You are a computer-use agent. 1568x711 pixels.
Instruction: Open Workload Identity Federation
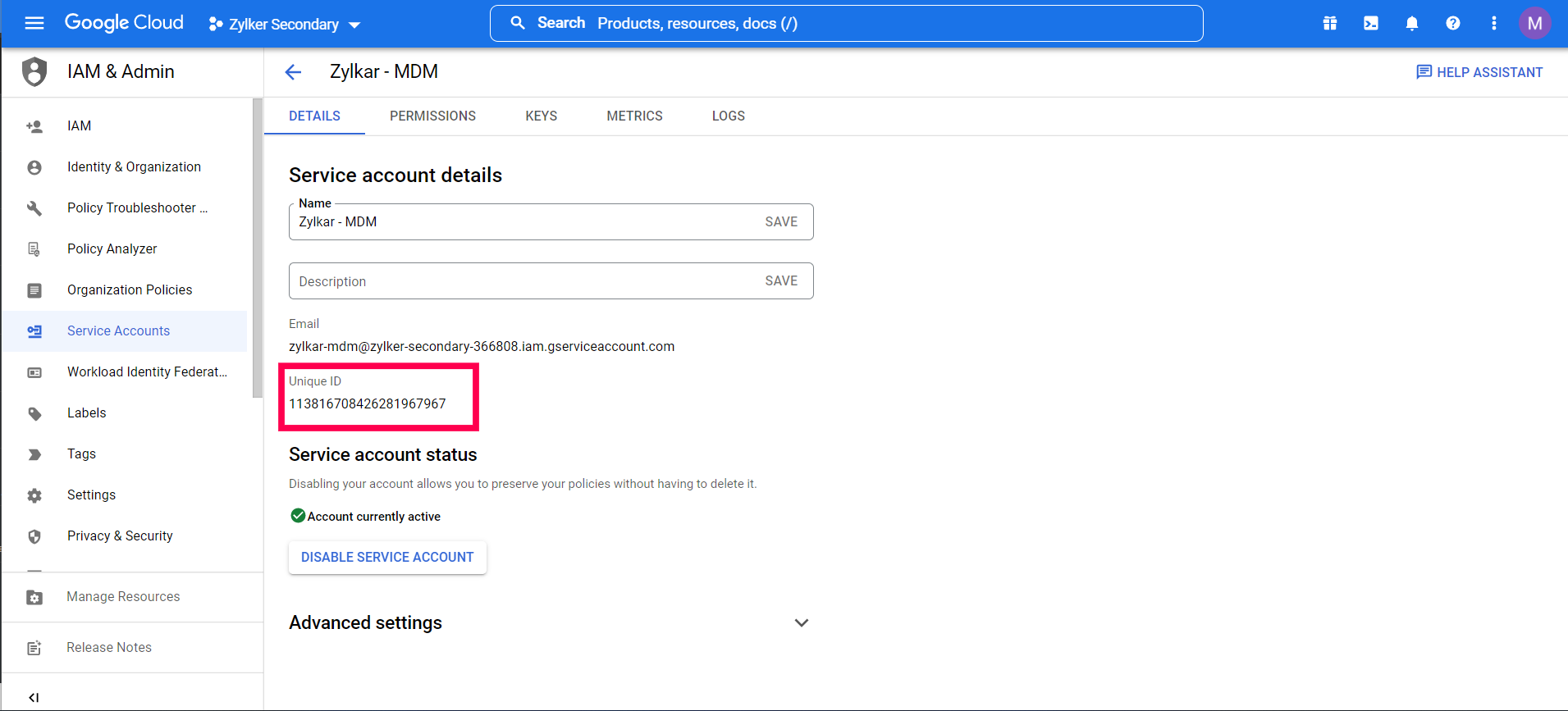(147, 371)
